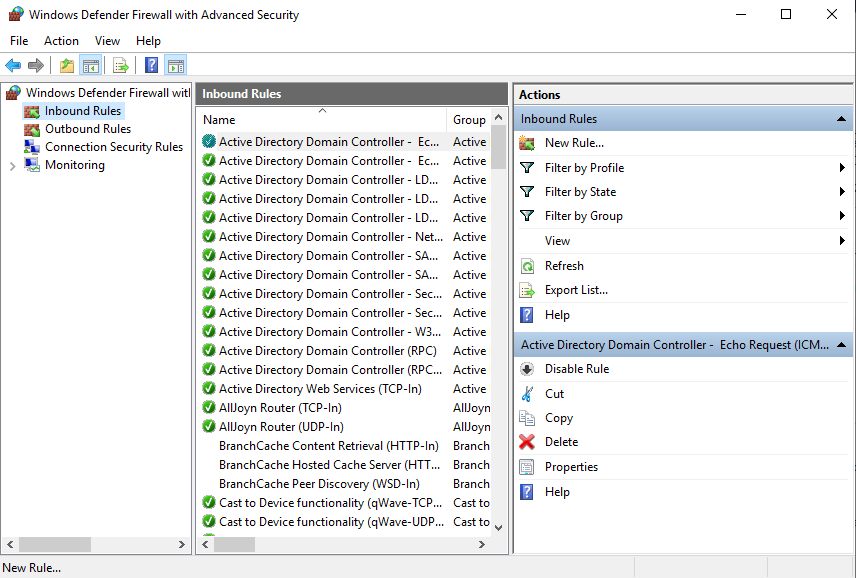The width and height of the screenshot is (856, 578).
Task: Click the Back arrow toolbar icon
Action: pyautogui.click(x=13, y=66)
